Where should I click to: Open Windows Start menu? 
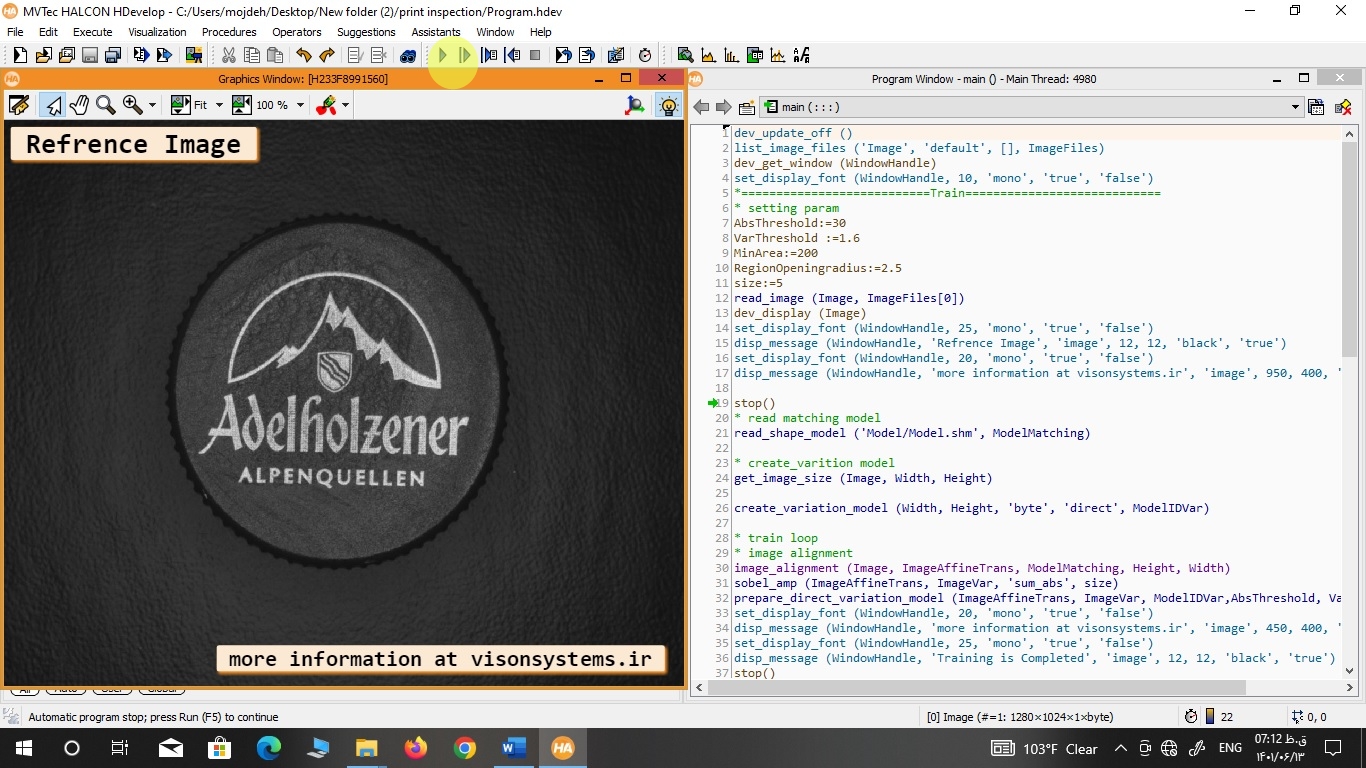[x=24, y=748]
